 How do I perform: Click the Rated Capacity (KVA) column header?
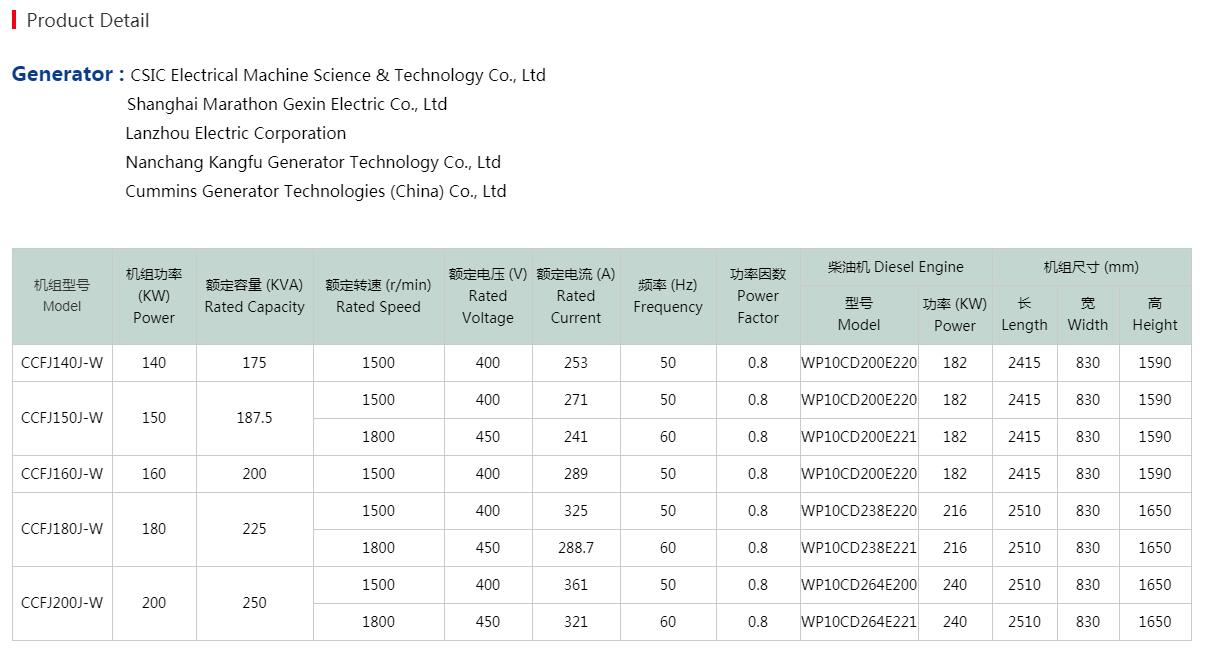254,296
